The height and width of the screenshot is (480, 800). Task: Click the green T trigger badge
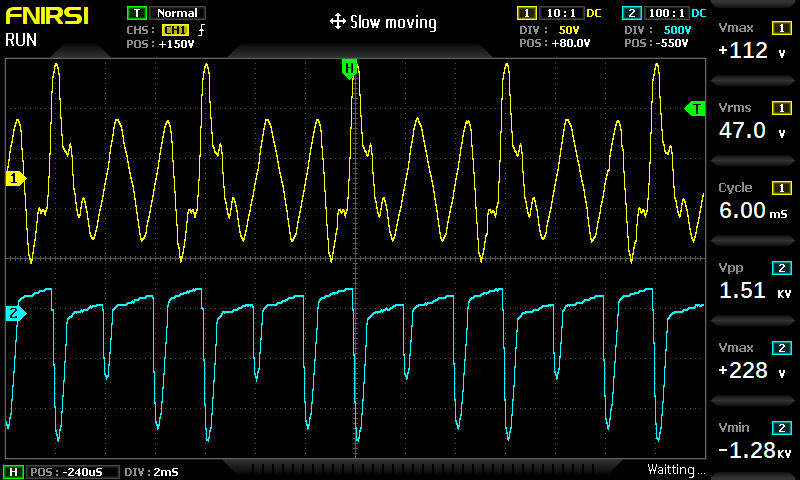pos(136,13)
